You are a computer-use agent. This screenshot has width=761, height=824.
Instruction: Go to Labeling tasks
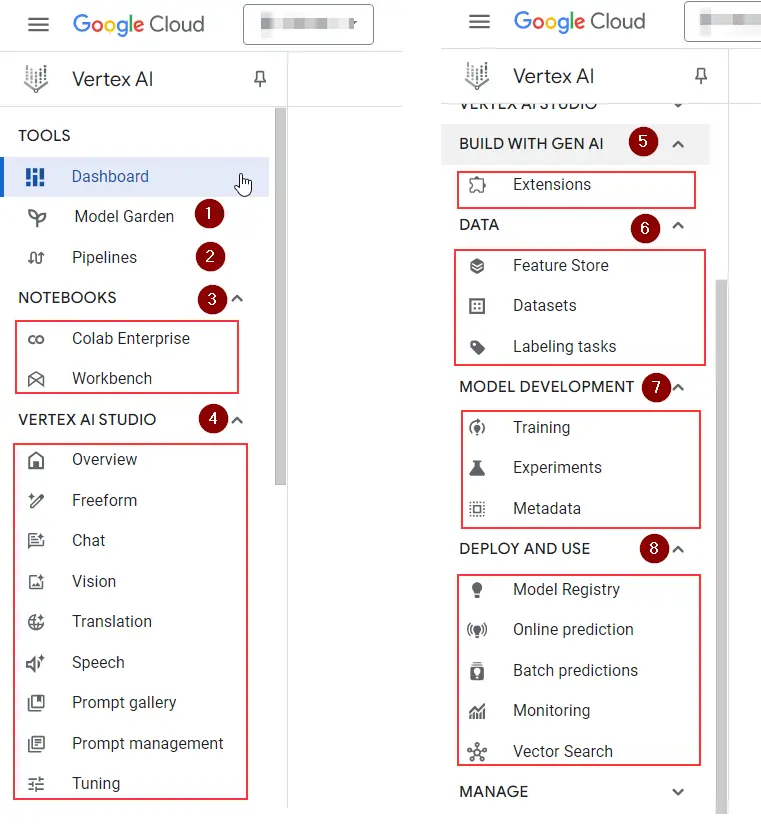pyautogui.click(x=564, y=347)
